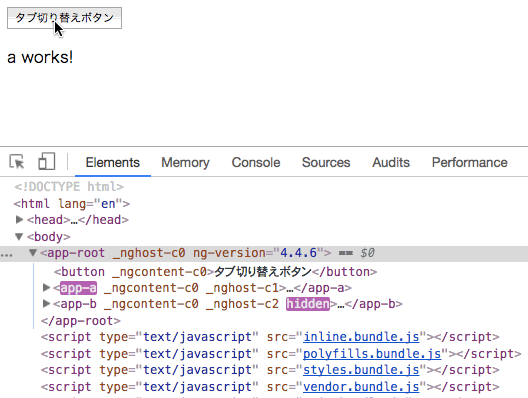Open the polyfills.bundle.js source link
Viewport: 528px width, 398px height.
coord(372,354)
